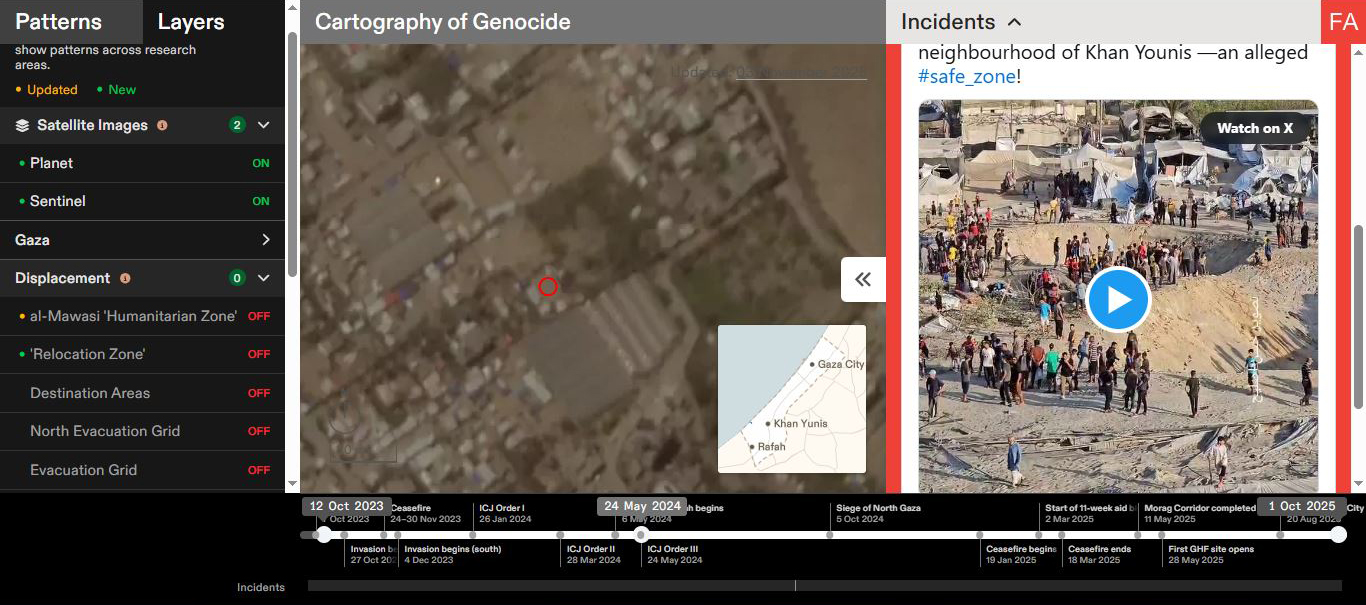Open the #safe_zone hashtag link
The image size is (1366, 605).
pyautogui.click(x=967, y=77)
